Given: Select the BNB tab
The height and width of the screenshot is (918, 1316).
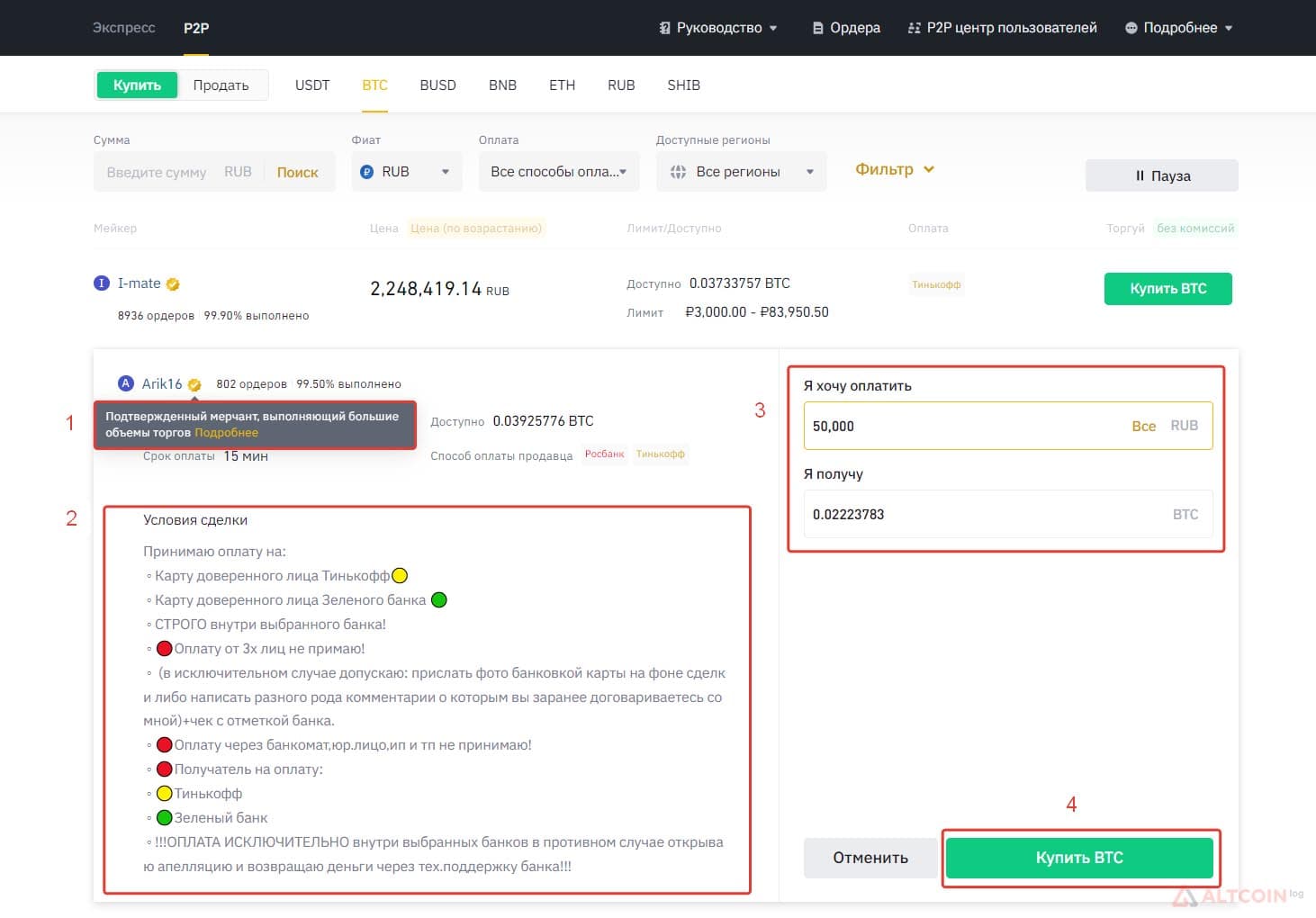Looking at the screenshot, I should coord(502,85).
